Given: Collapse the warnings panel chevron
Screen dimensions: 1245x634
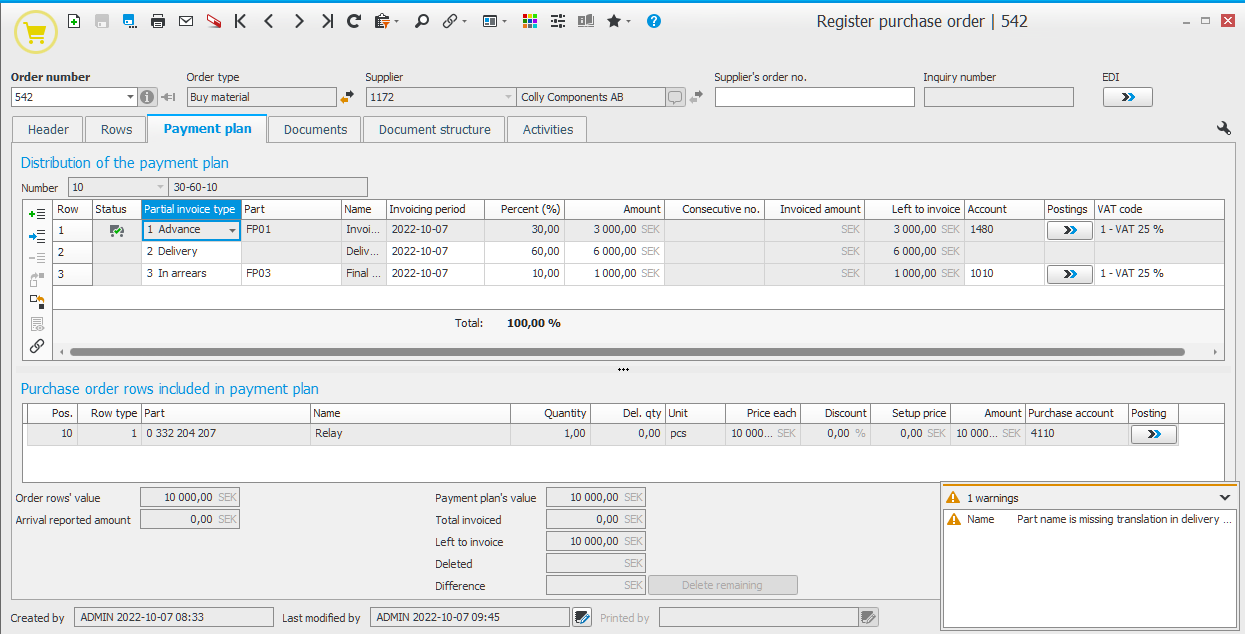Looking at the screenshot, I should pos(1225,497).
